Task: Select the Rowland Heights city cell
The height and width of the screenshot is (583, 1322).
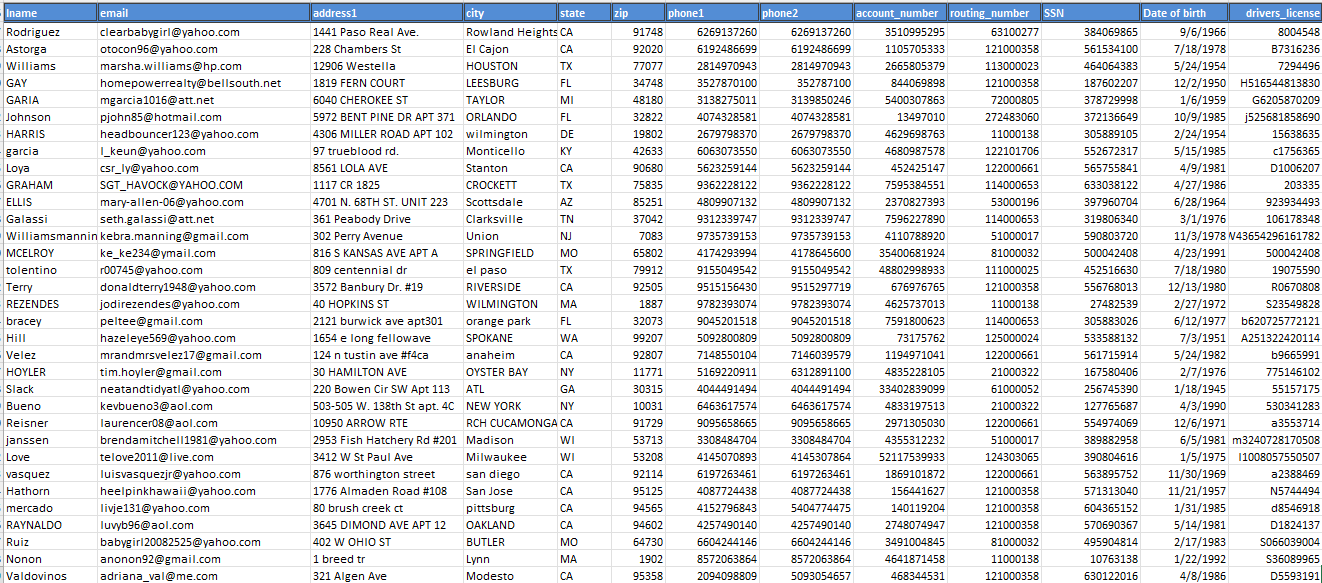Action: 510,32
